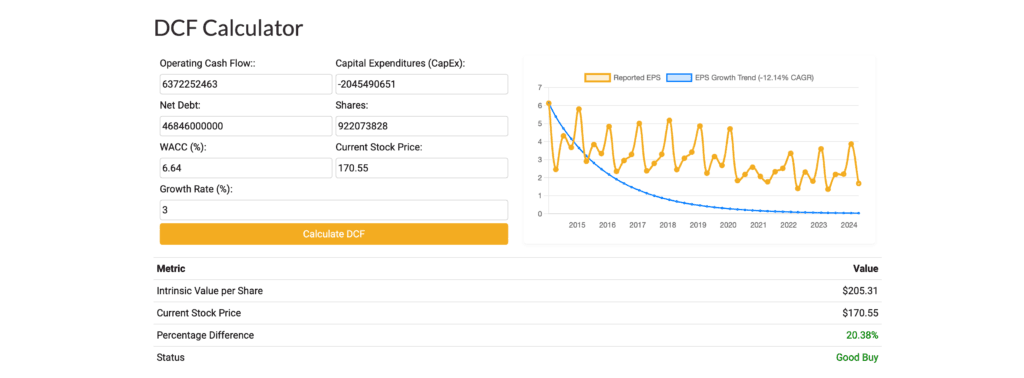Click the 2017 x-axis label
The image size is (1024, 378).
(637, 225)
